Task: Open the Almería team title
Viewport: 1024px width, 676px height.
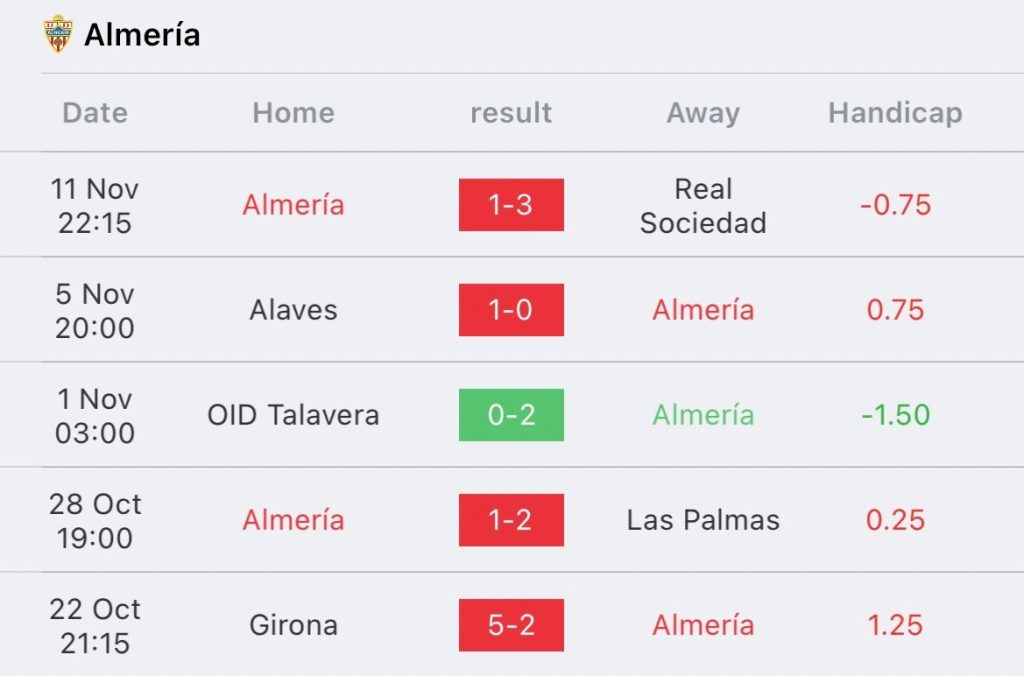Action: click(x=142, y=35)
